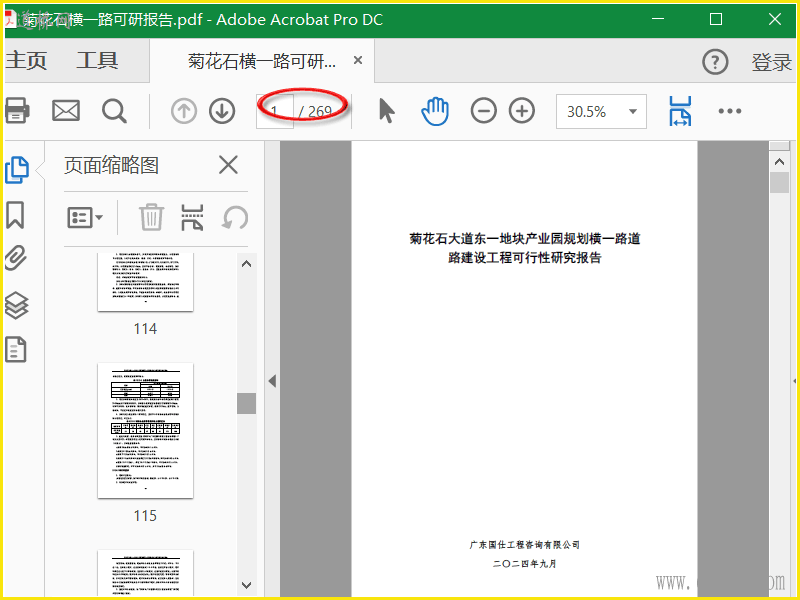
Task: Go to next page arrow
Action: pyautogui.click(x=222, y=111)
